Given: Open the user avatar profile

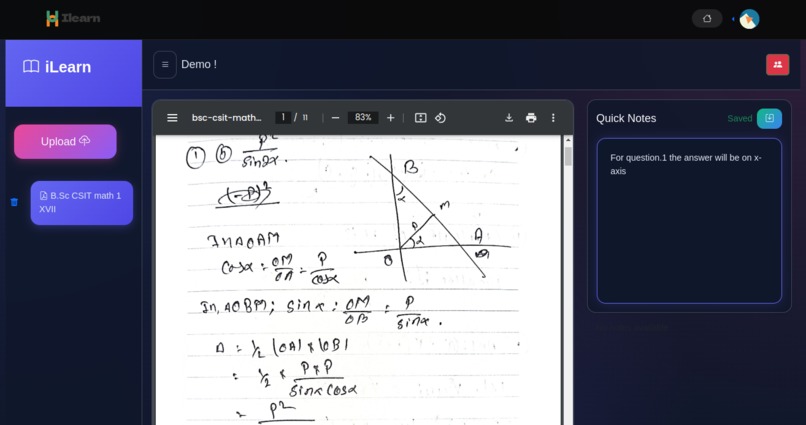Looking at the screenshot, I should tap(749, 19).
